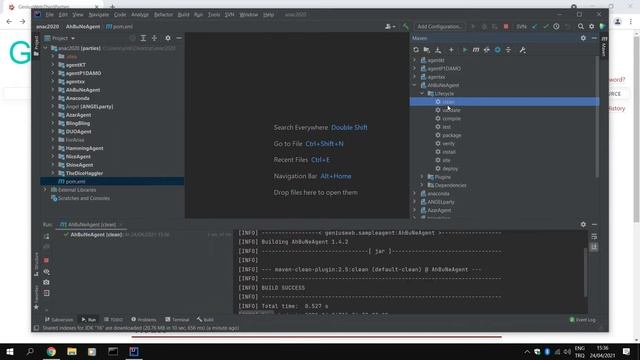This screenshot has height=360, width=640.
Task: Open IDE settings gear in main toolbar
Action: [x=591, y=27]
